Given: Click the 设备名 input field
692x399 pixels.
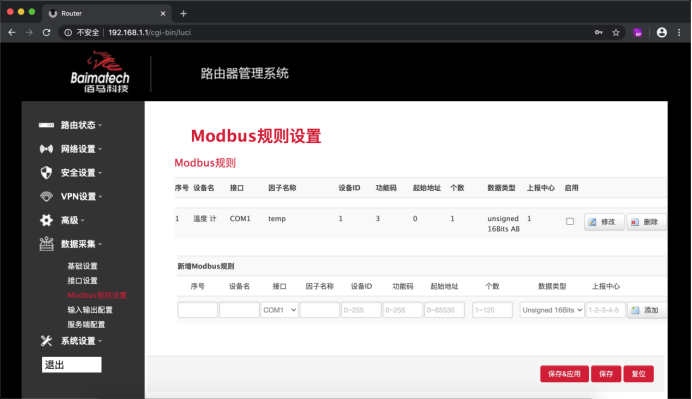Looking at the screenshot, I should (x=239, y=310).
